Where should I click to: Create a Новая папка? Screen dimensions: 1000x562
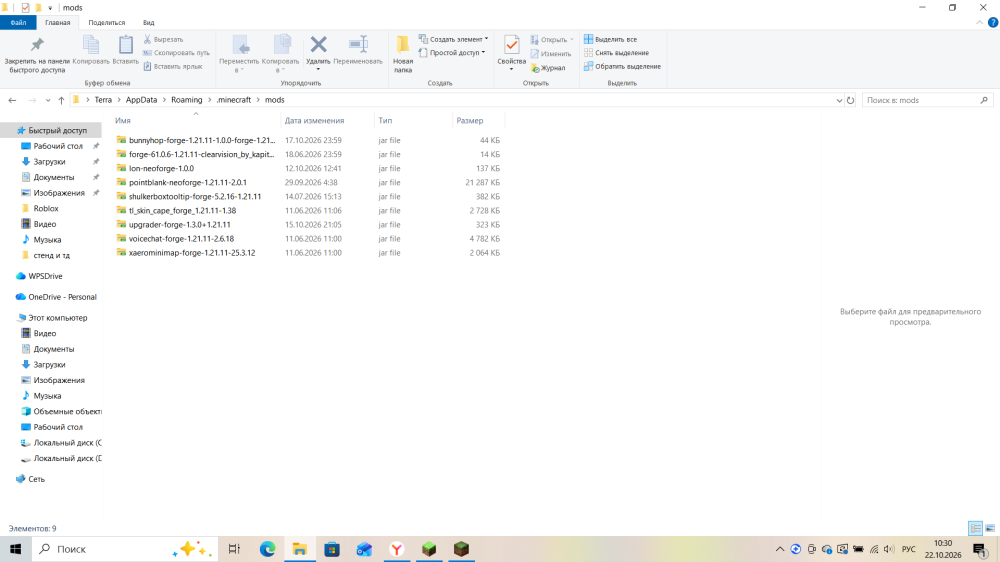coord(403,54)
